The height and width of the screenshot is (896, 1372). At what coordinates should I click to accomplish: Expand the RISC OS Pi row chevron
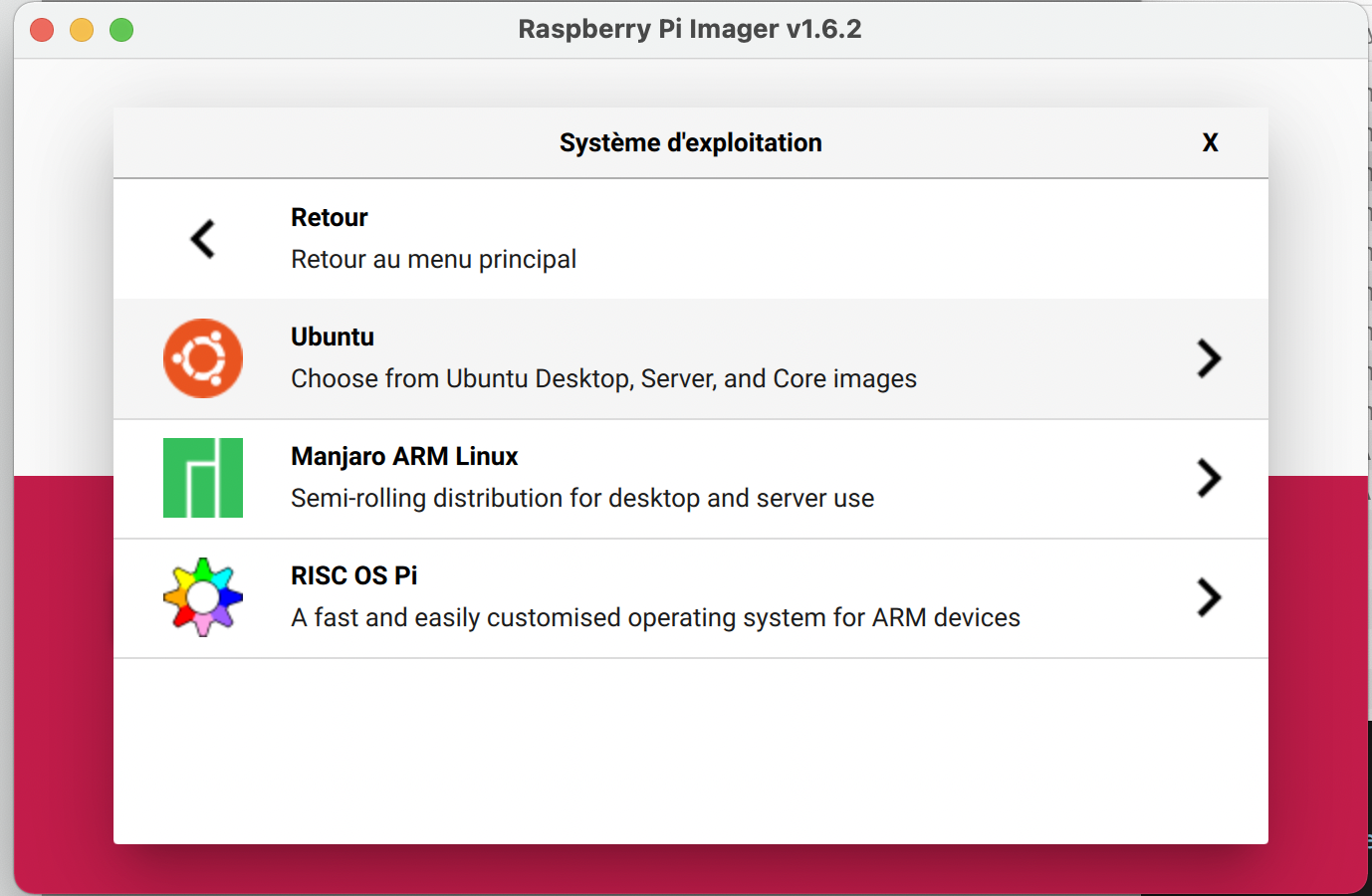pyautogui.click(x=1209, y=597)
